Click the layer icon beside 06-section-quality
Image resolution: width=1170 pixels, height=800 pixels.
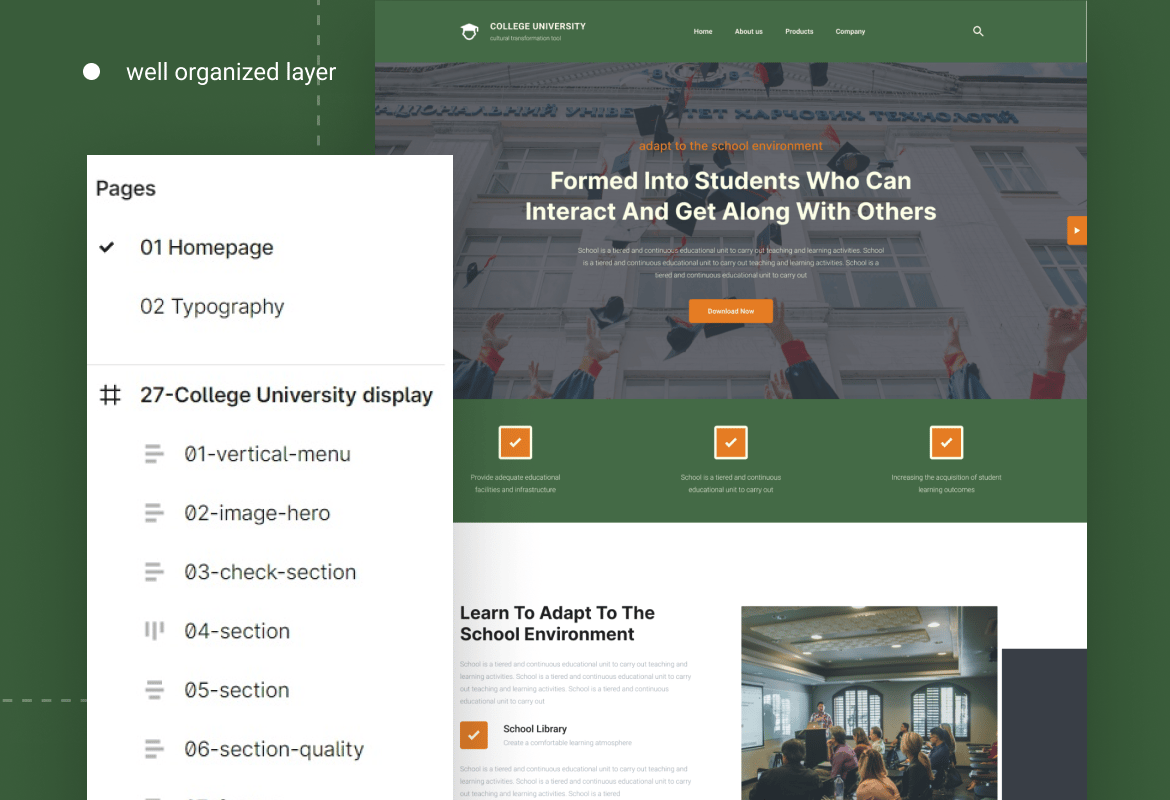point(154,749)
